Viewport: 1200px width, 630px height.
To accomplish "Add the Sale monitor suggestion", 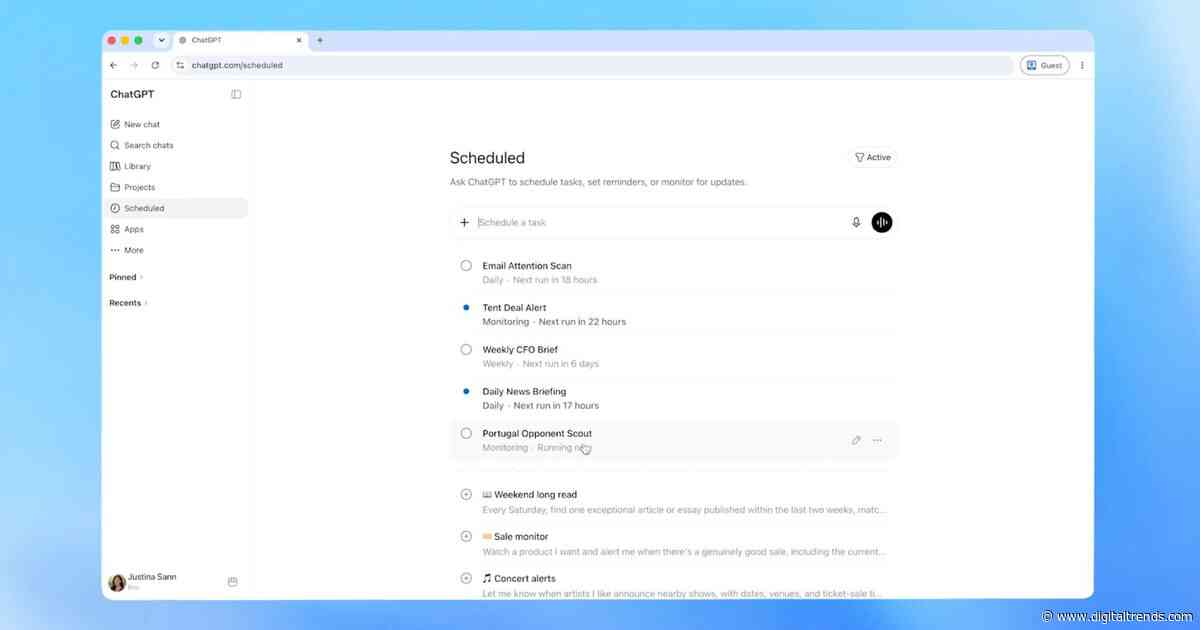I will [x=466, y=537].
